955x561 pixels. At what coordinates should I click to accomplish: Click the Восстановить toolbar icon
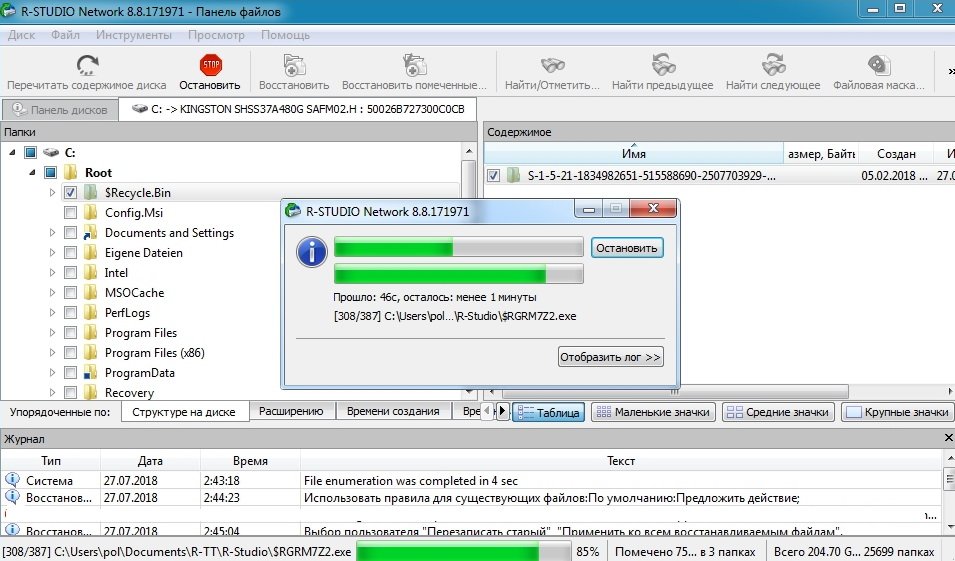(x=294, y=65)
